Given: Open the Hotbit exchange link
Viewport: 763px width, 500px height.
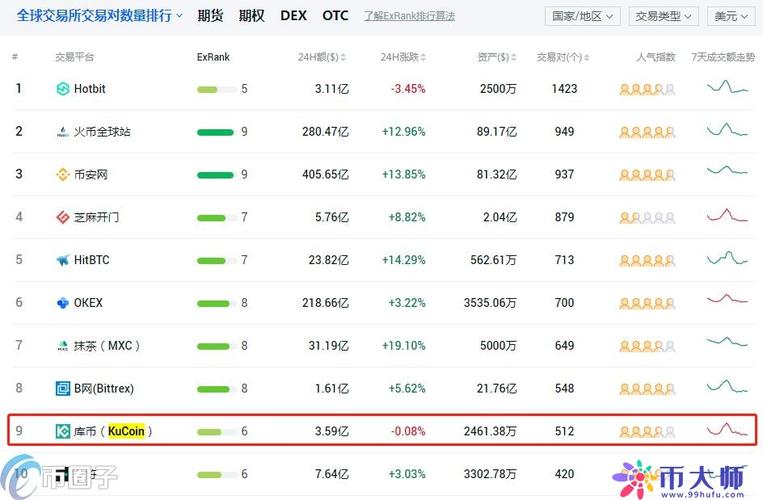Looking at the screenshot, I should 90,89.
